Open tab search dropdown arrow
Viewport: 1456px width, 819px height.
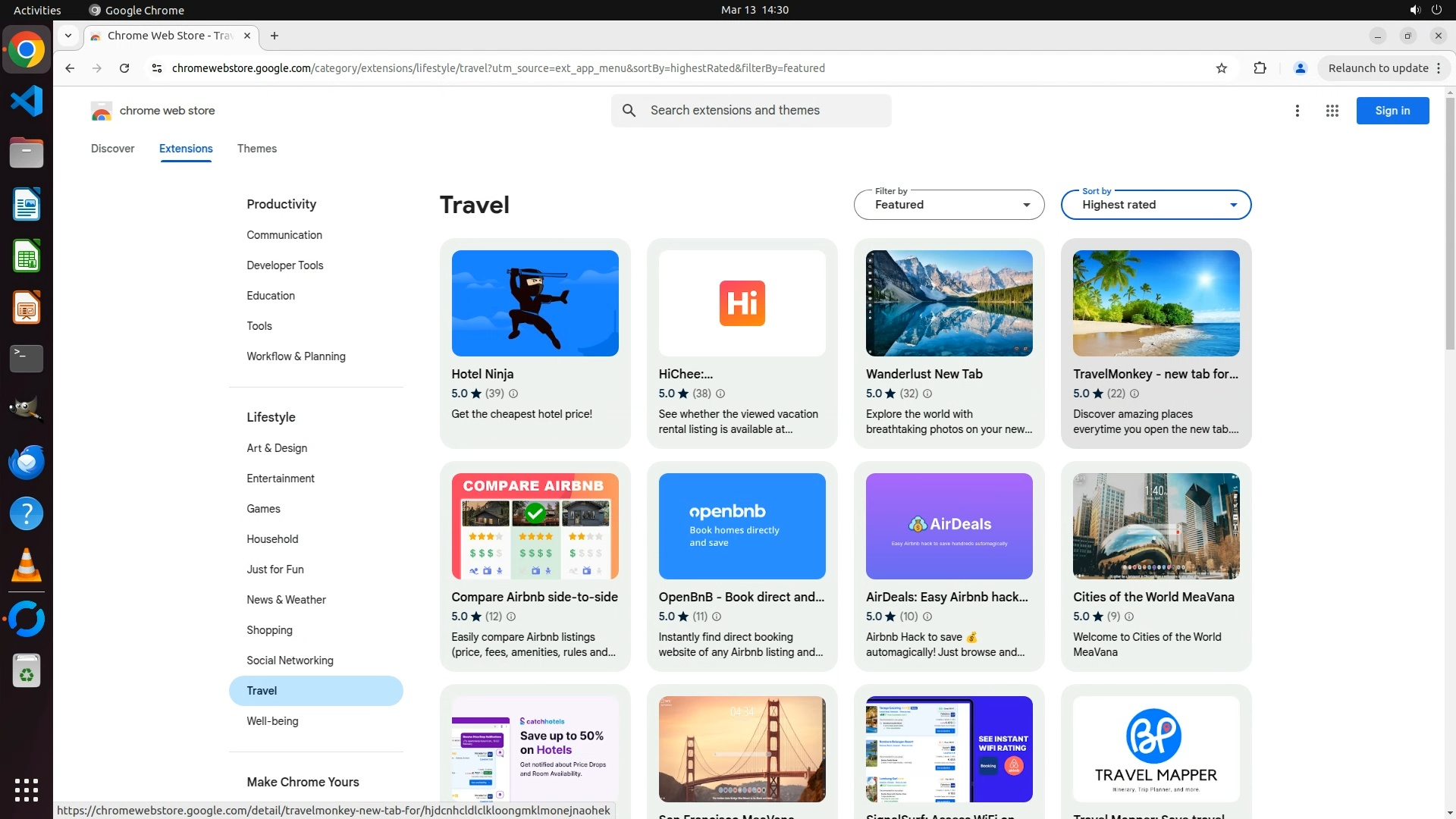tap(68, 36)
